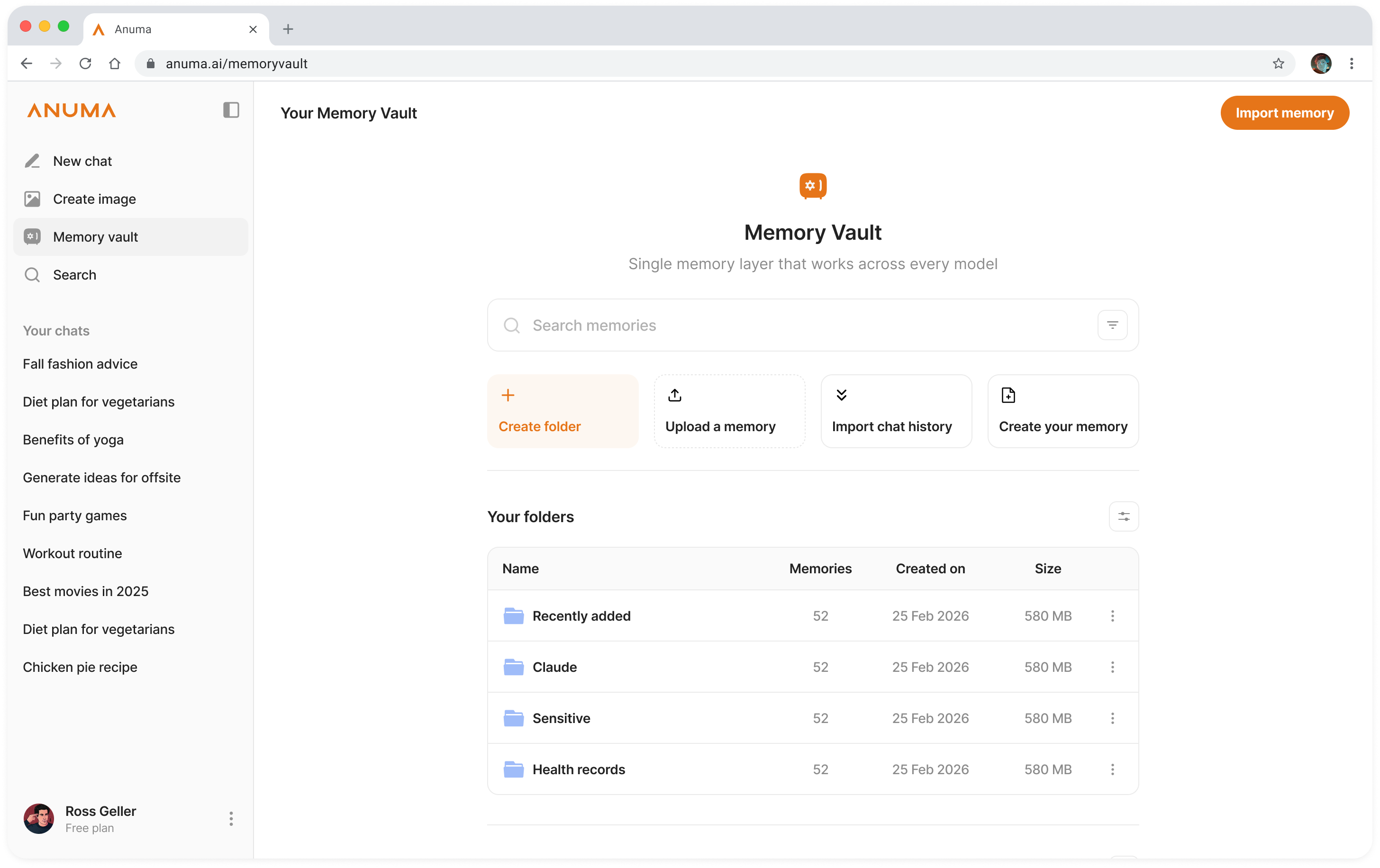Image resolution: width=1380 pixels, height=868 pixels.
Task: Collapse the sidebar panel icon
Action: (x=231, y=110)
